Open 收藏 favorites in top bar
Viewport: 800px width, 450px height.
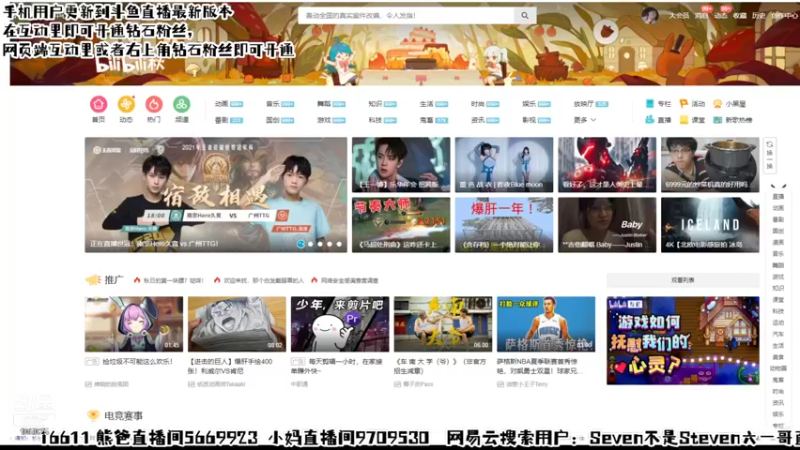click(739, 16)
